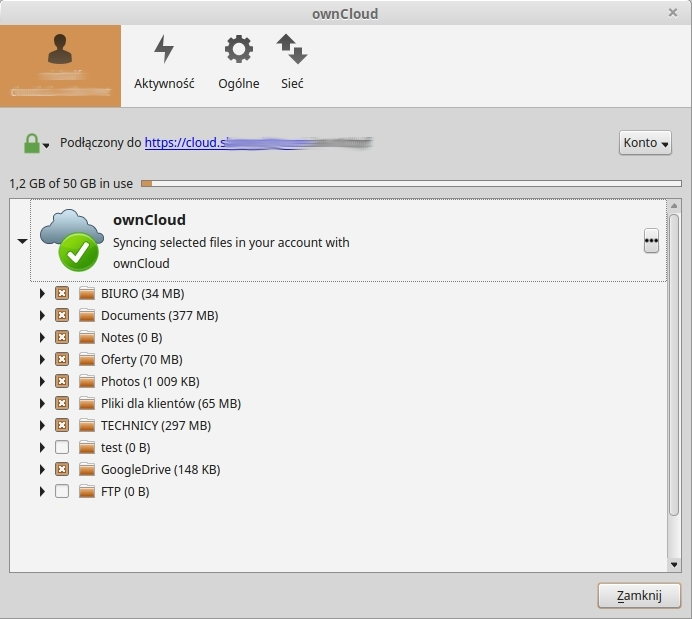Select the user account tab
The height and width of the screenshot is (619, 692).
pos(60,66)
